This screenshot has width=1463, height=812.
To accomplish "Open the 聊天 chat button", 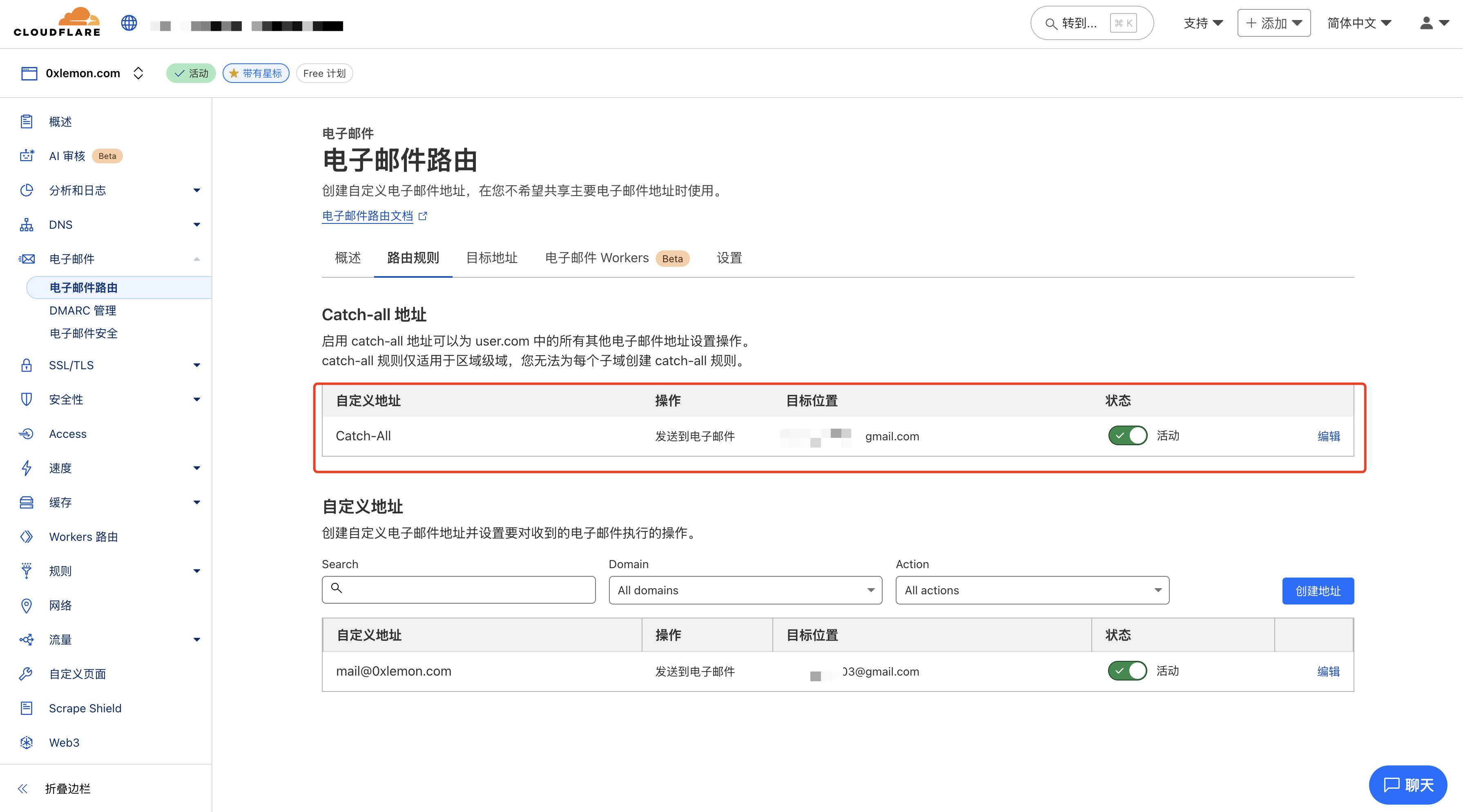I will tap(1408, 785).
